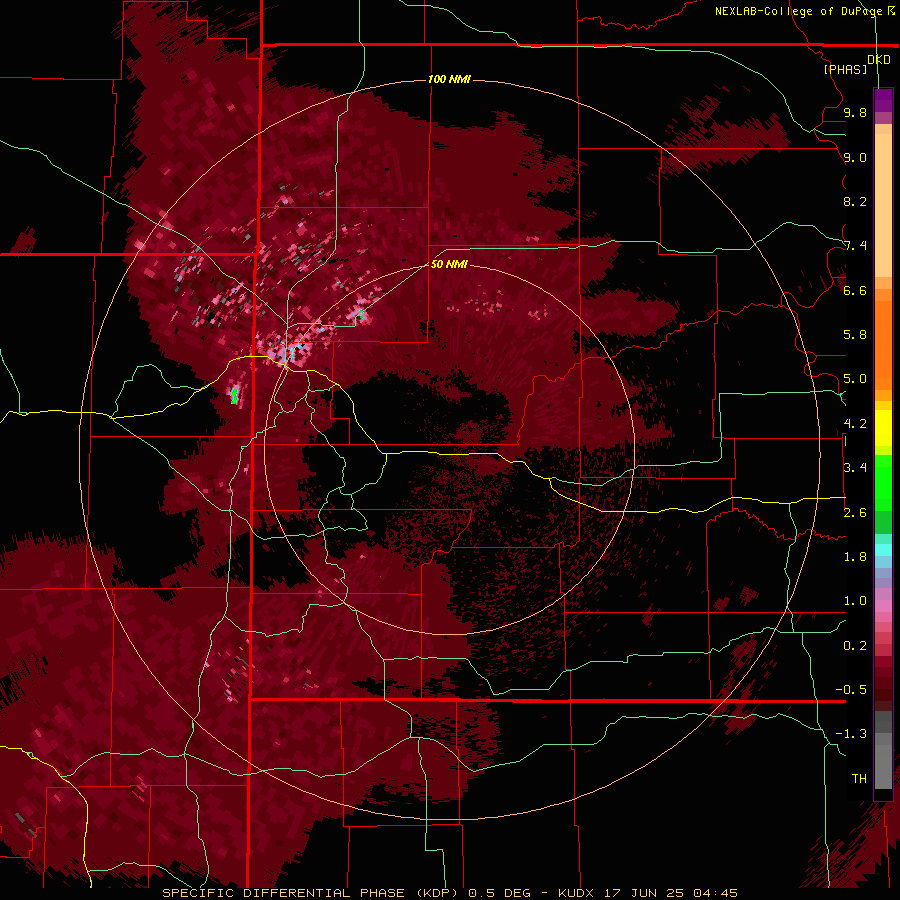Click the 7.4 legend value
Image resolution: width=900 pixels, height=900 pixels.
(855, 246)
